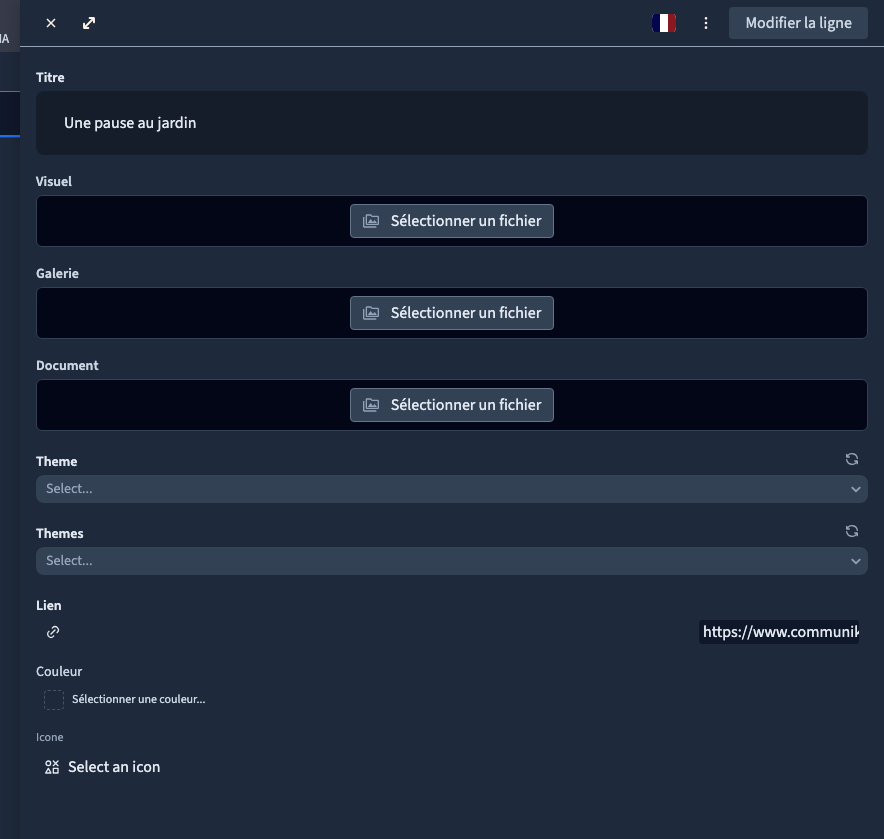Select a file for Document

pos(452,405)
